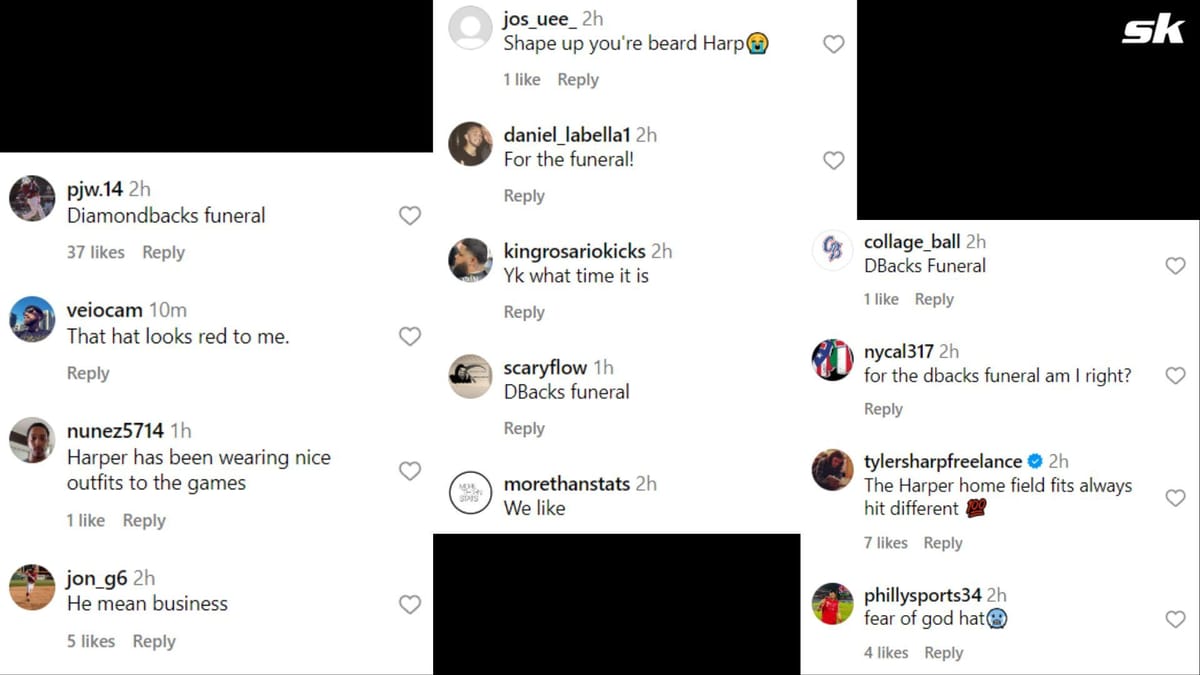Open morethanstats' profile avatar
Viewport: 1200px width, 675px height.
click(470, 494)
